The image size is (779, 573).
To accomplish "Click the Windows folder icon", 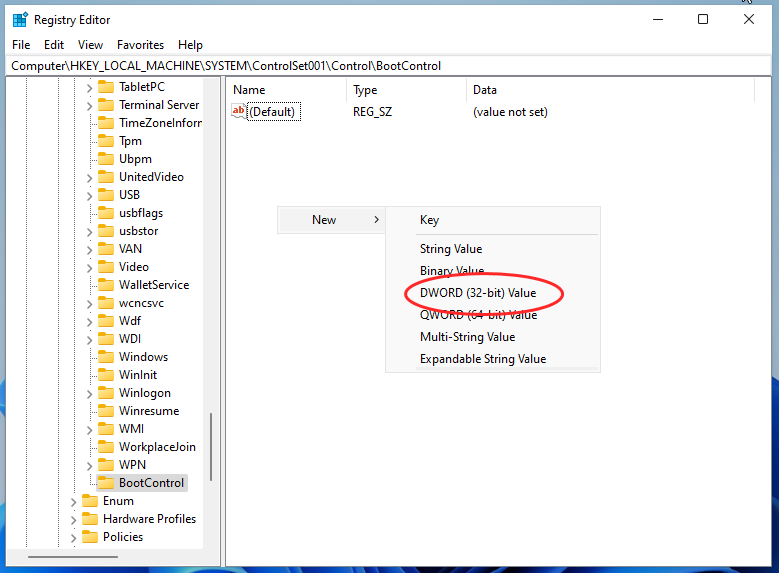I will tap(106, 356).
